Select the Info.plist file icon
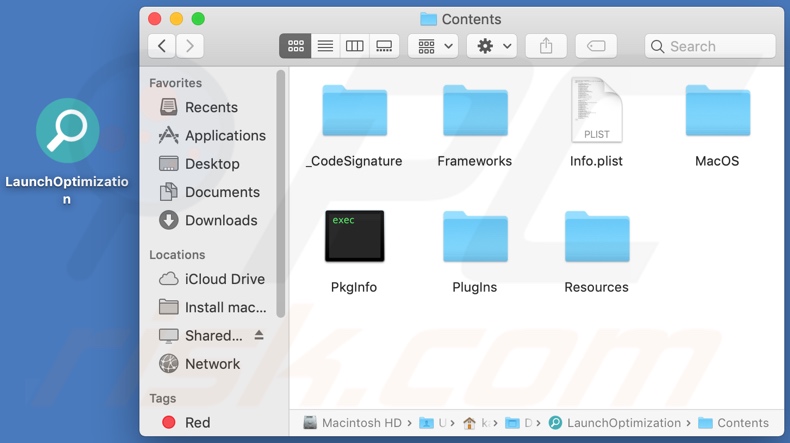790x443 pixels. (597, 110)
